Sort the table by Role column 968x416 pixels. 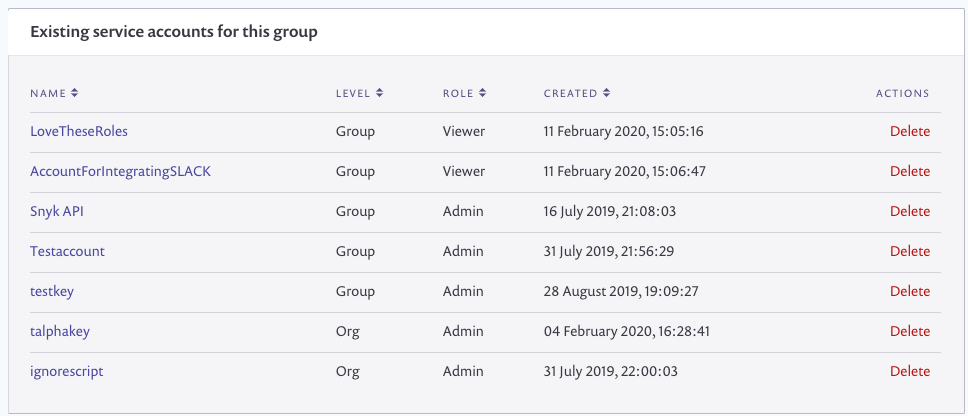[464, 93]
